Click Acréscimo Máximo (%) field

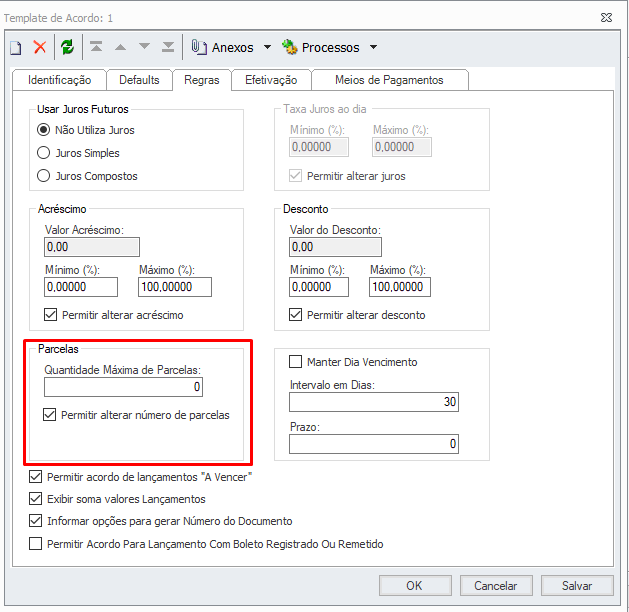[x=175, y=287]
